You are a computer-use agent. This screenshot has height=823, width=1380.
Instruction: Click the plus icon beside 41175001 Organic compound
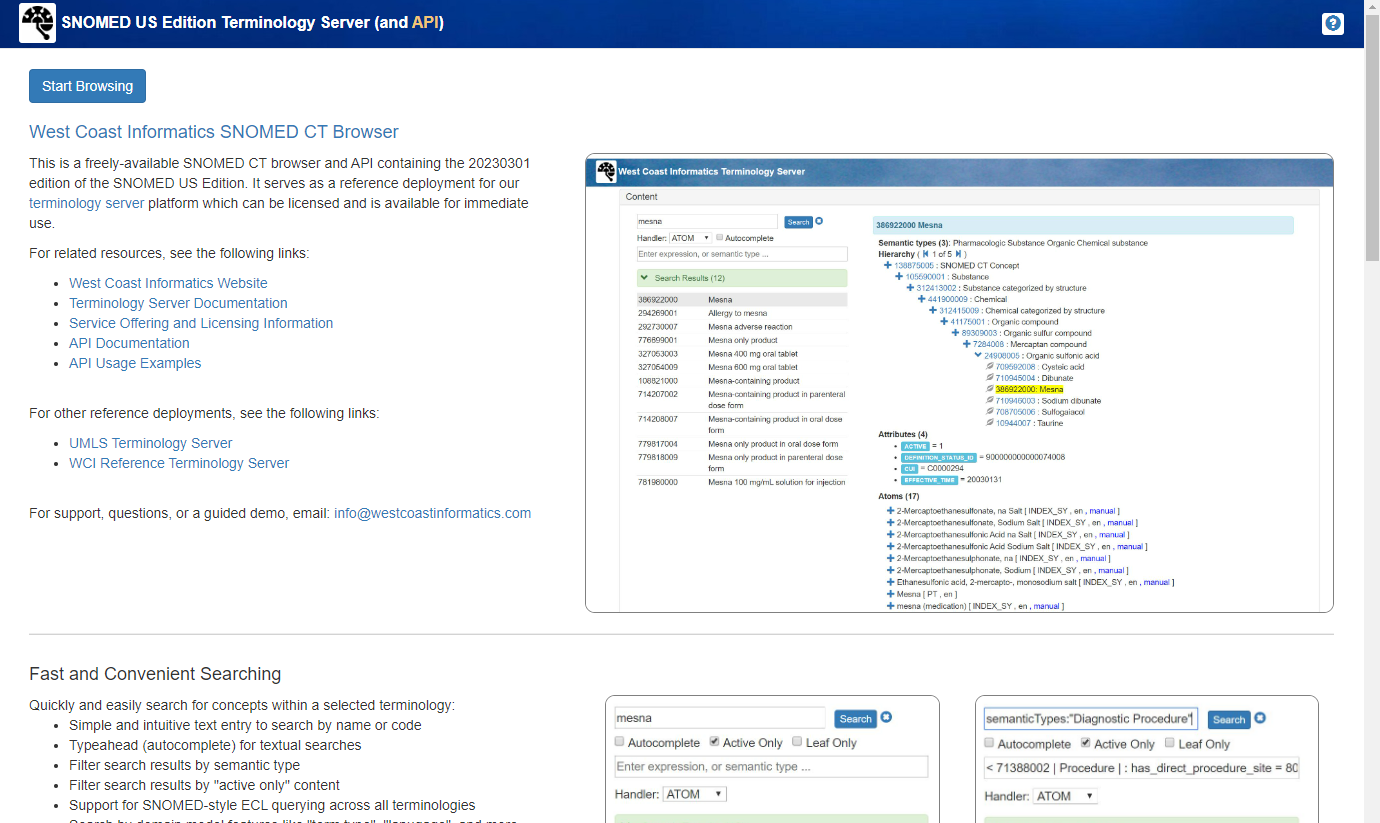[944, 322]
